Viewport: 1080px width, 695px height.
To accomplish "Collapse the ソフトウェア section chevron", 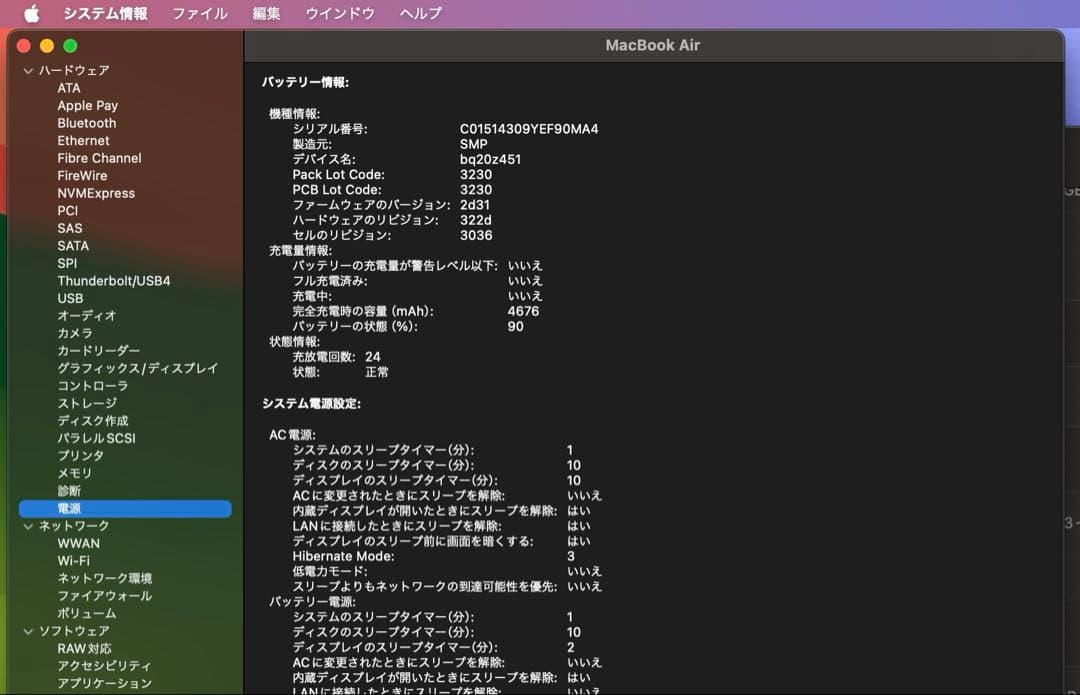I will click(27, 631).
